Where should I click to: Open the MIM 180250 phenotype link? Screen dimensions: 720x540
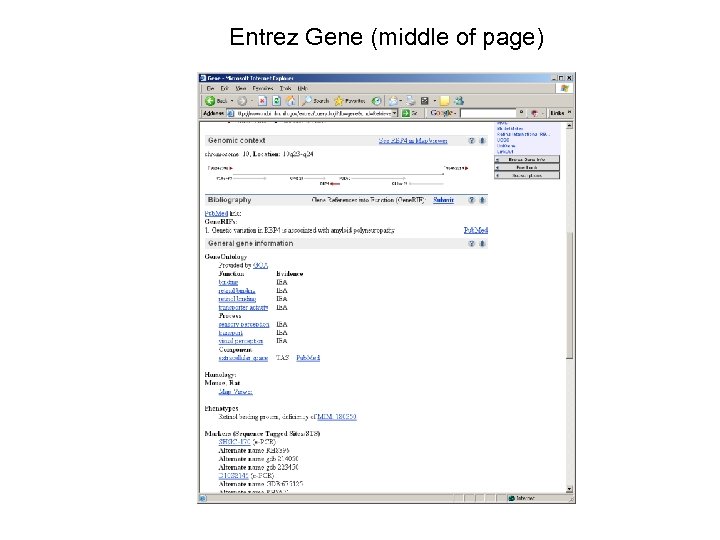click(337, 417)
